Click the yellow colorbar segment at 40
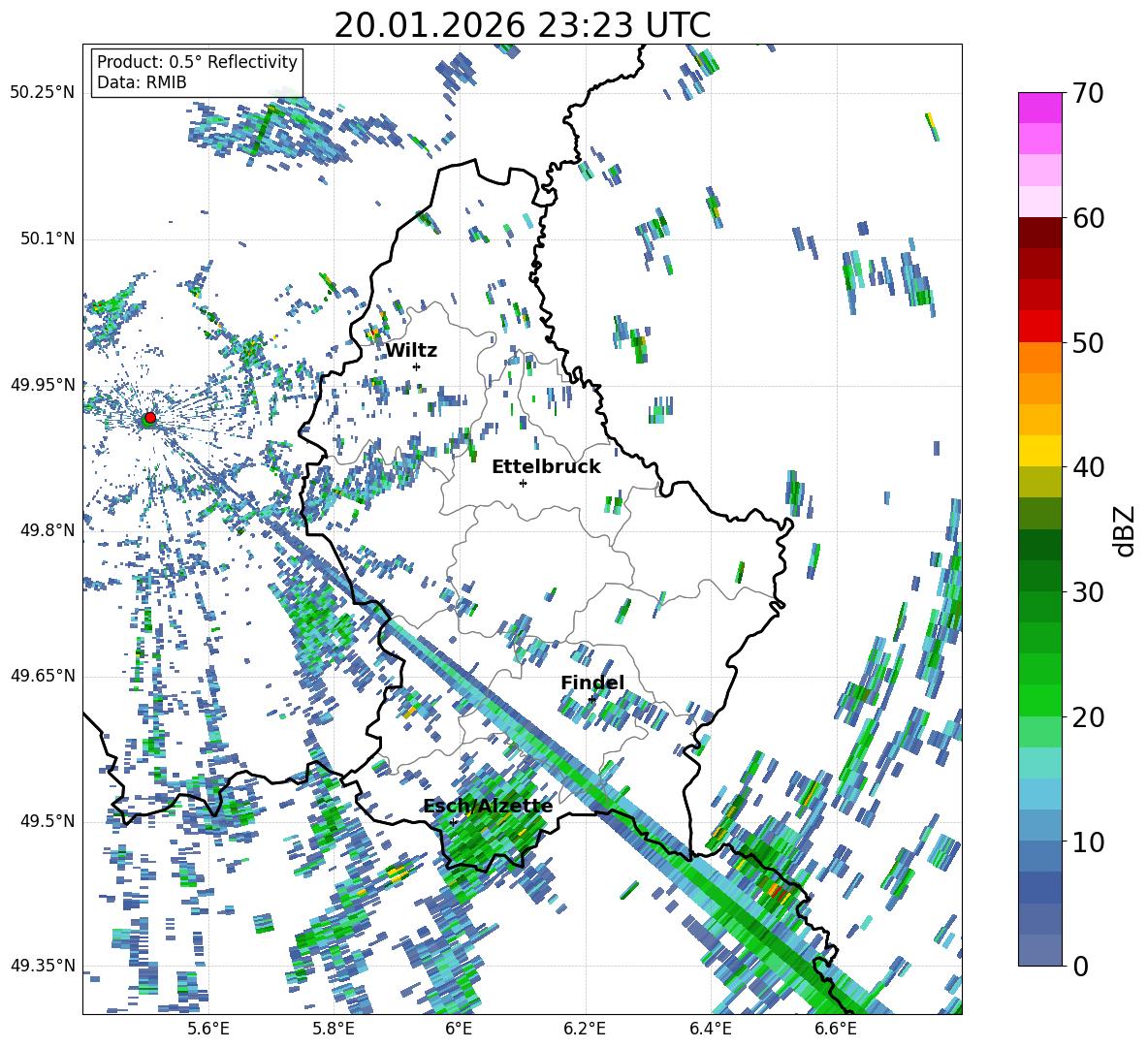 pyautogui.click(x=1039, y=451)
